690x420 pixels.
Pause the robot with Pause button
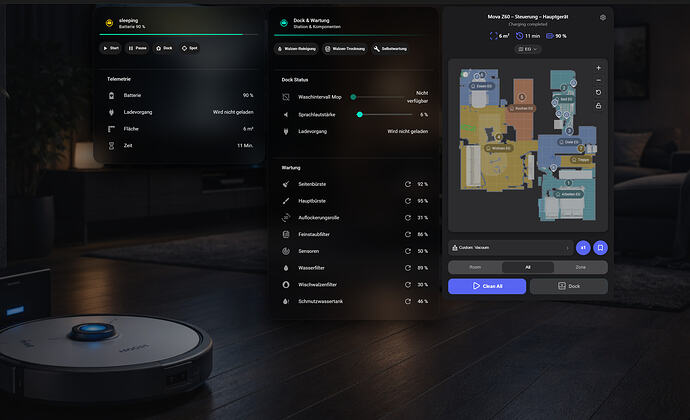[x=137, y=48]
